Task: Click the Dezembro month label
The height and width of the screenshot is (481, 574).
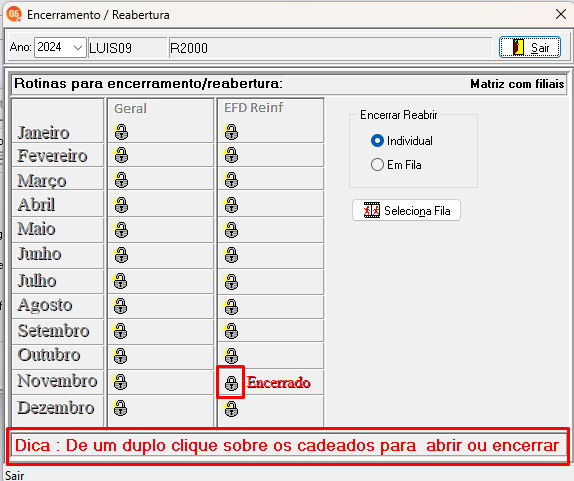Action: (56, 408)
